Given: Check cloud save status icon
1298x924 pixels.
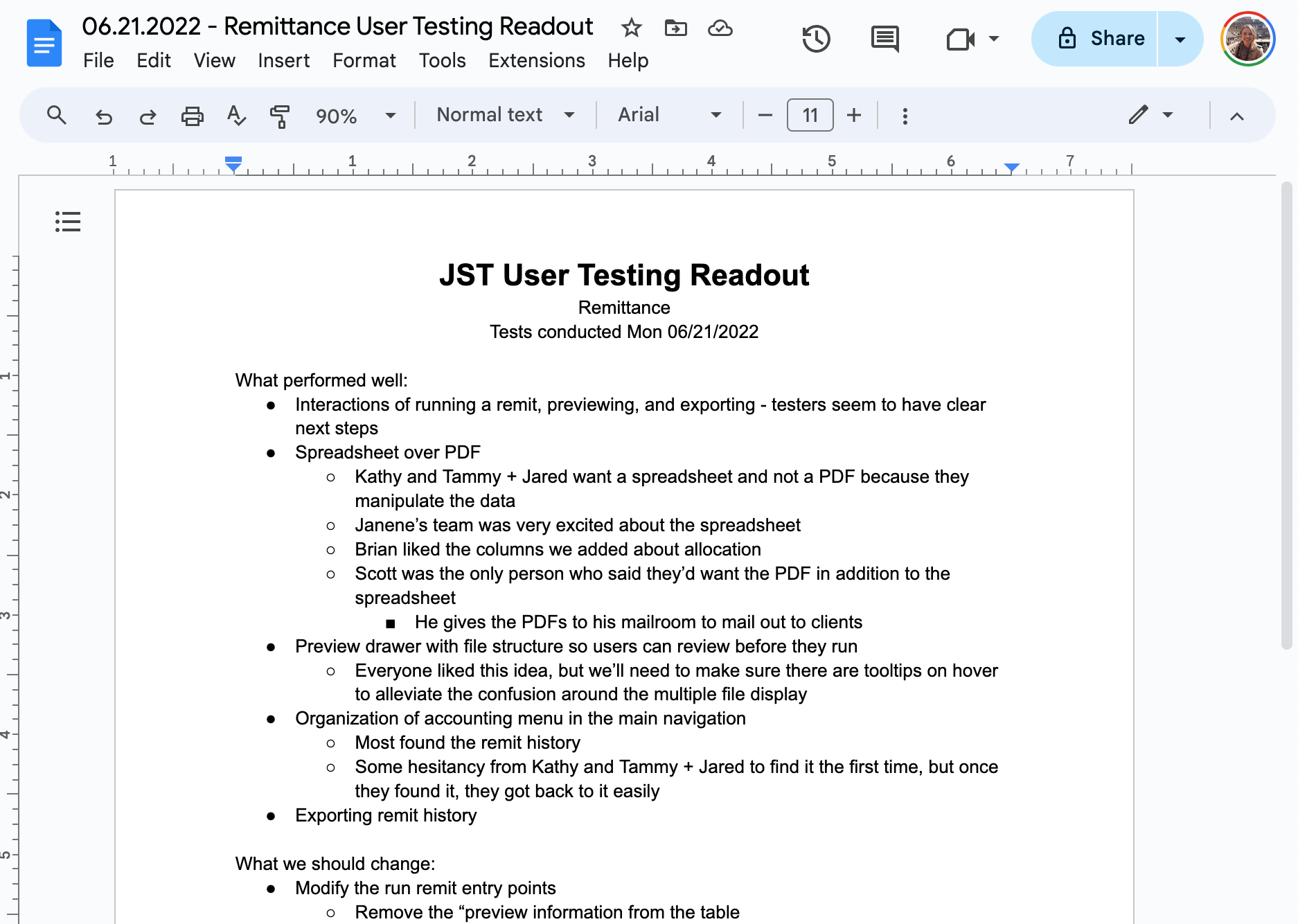Looking at the screenshot, I should (x=720, y=28).
